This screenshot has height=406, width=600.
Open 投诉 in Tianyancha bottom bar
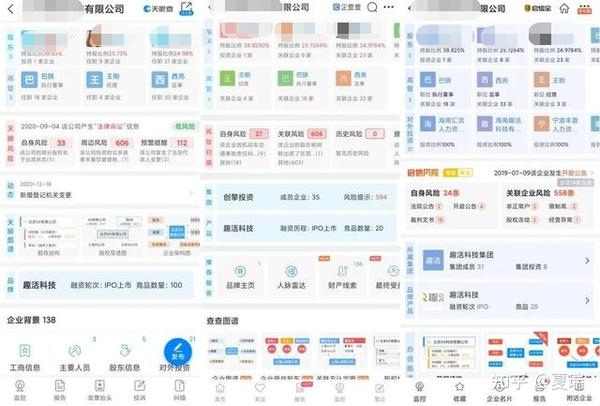(140, 390)
